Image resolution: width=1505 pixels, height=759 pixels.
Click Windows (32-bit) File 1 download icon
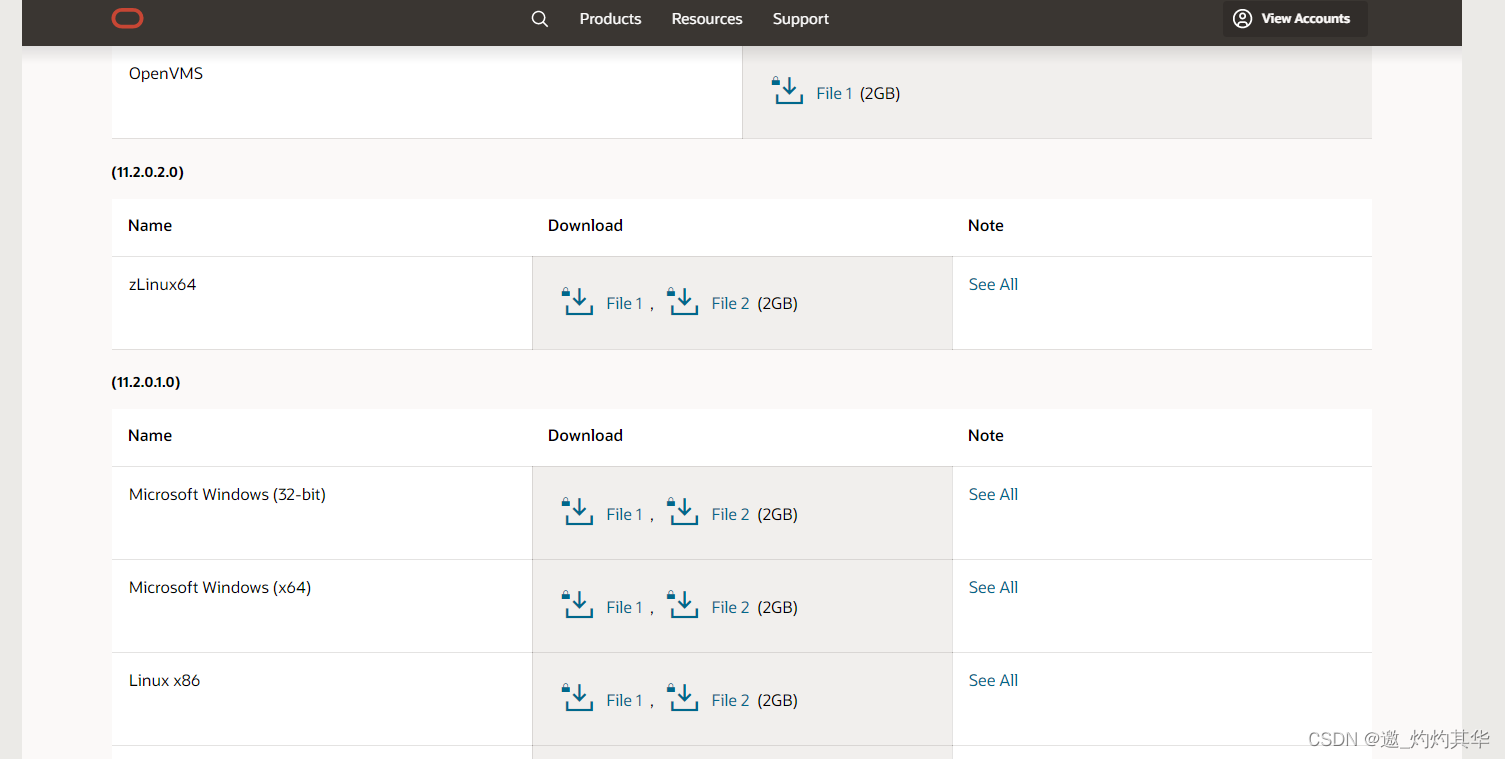point(578,512)
